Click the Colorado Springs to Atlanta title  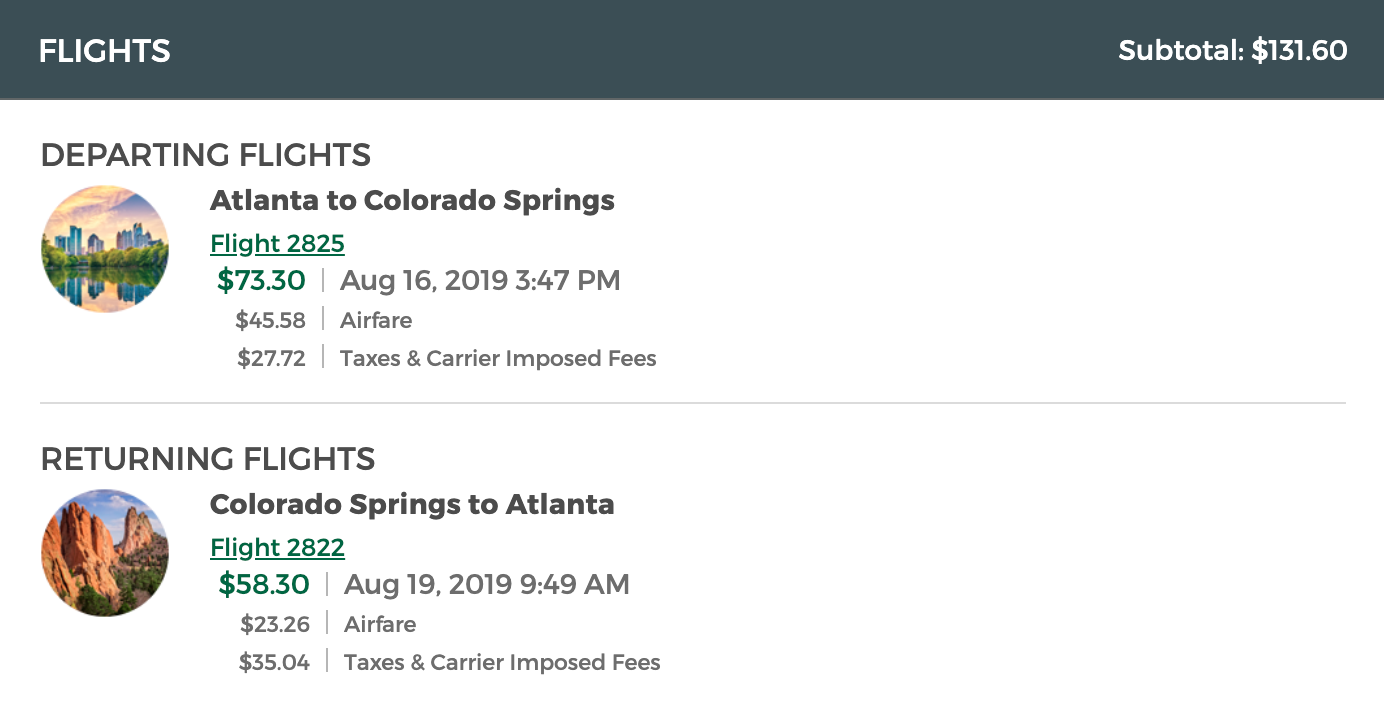[x=412, y=504]
